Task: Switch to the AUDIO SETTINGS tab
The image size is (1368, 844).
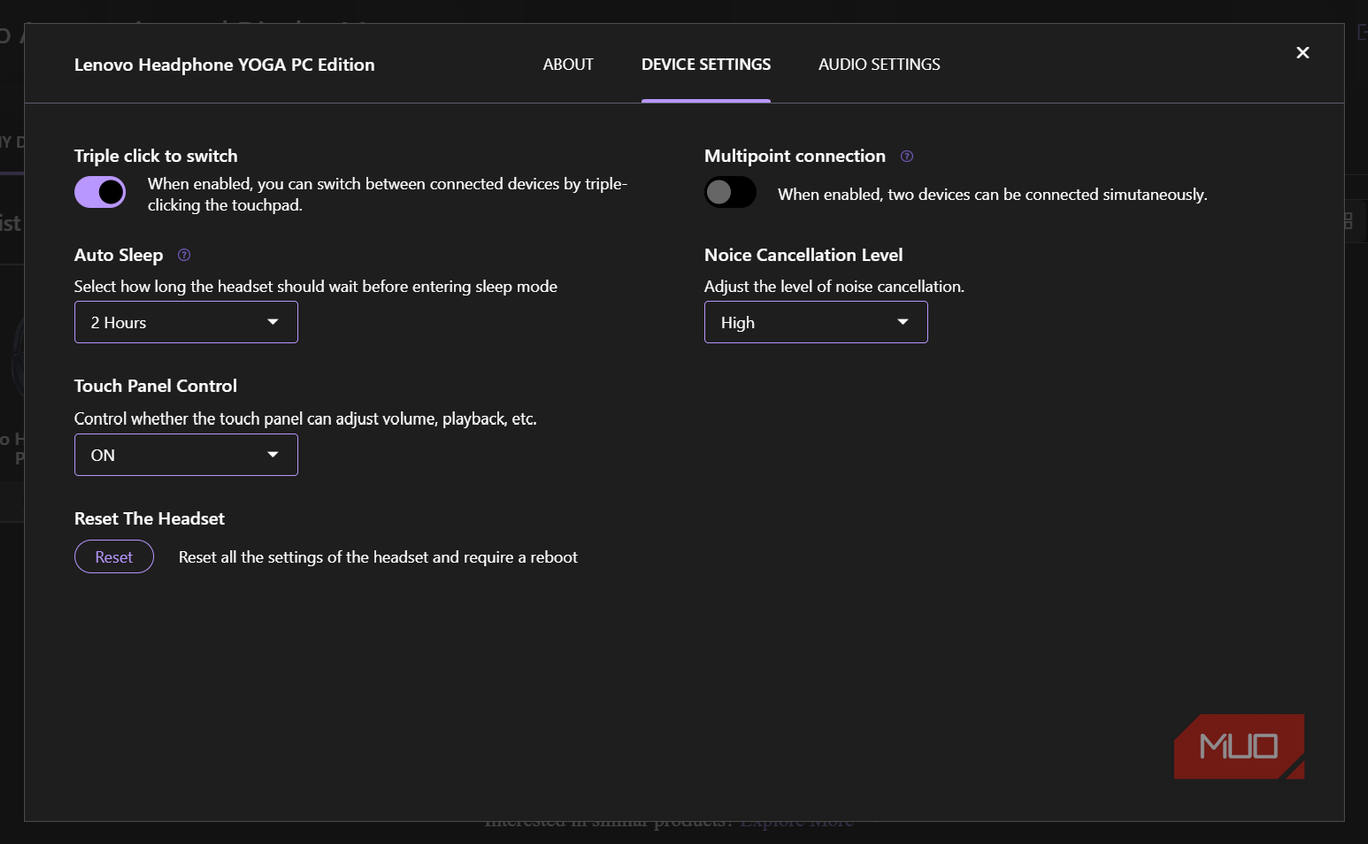Action: point(879,64)
